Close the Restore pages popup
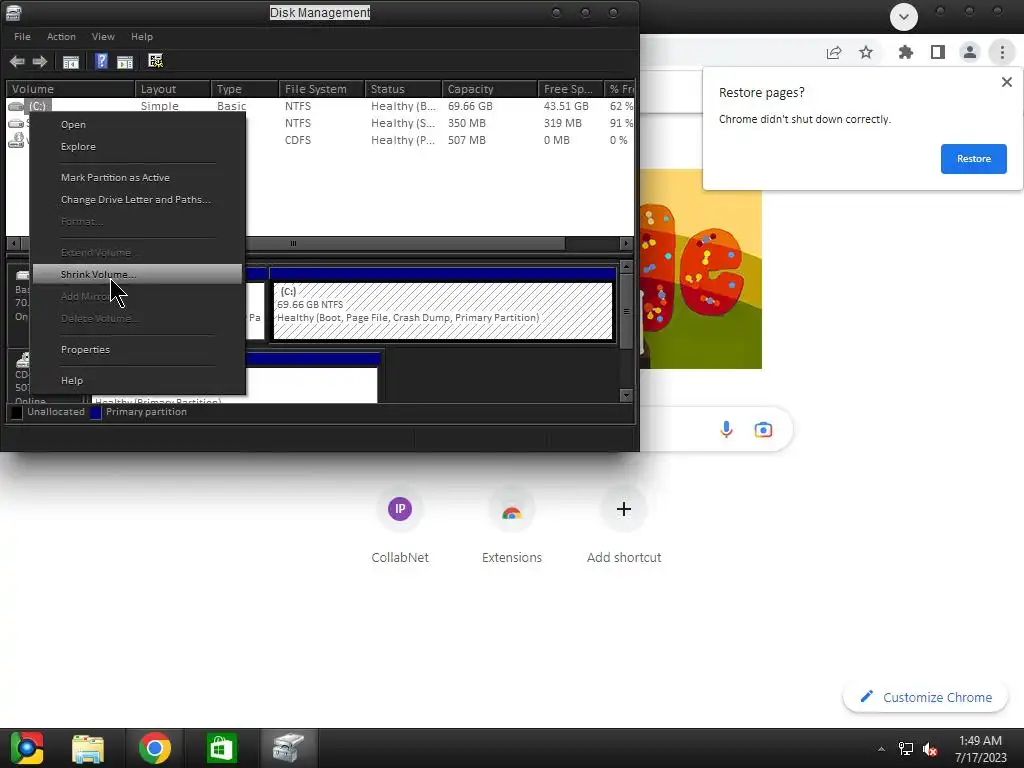The width and height of the screenshot is (1024, 768). (x=1007, y=82)
